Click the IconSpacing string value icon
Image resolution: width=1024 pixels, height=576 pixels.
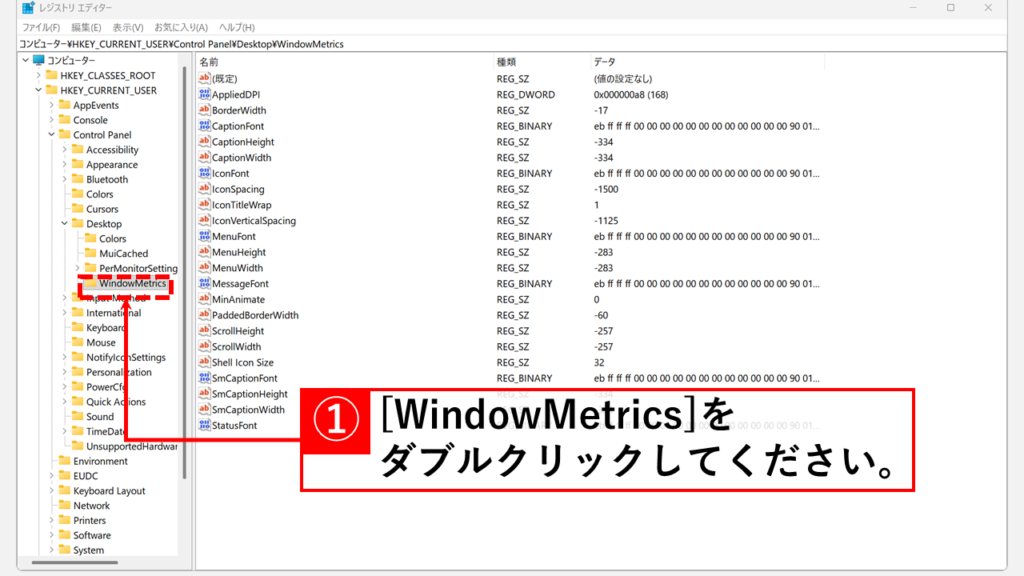click(204, 189)
